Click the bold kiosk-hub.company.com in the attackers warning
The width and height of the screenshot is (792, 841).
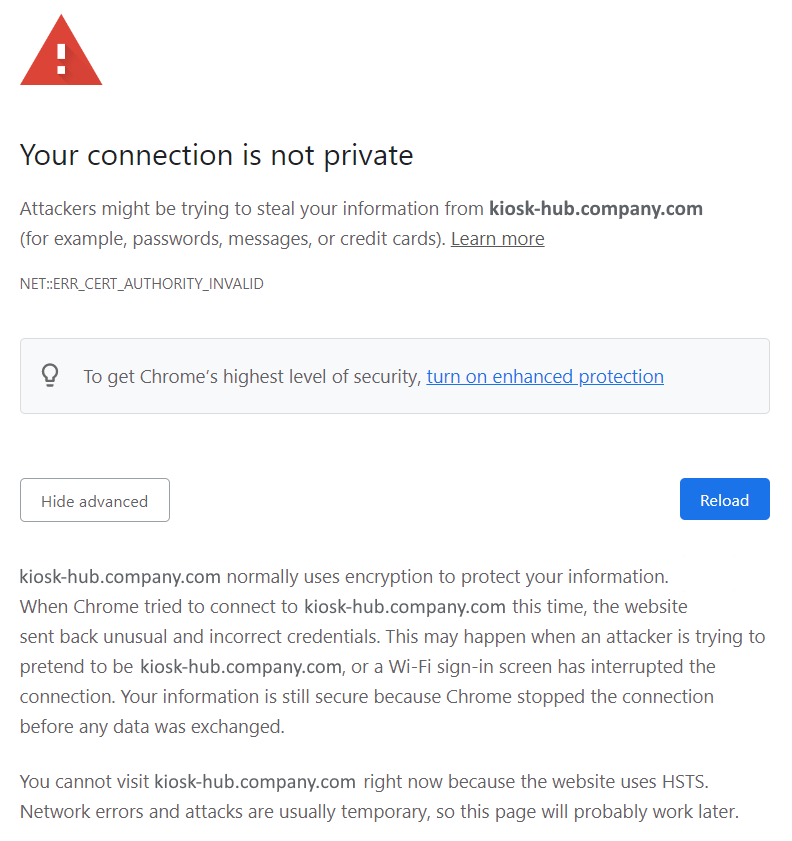click(595, 209)
